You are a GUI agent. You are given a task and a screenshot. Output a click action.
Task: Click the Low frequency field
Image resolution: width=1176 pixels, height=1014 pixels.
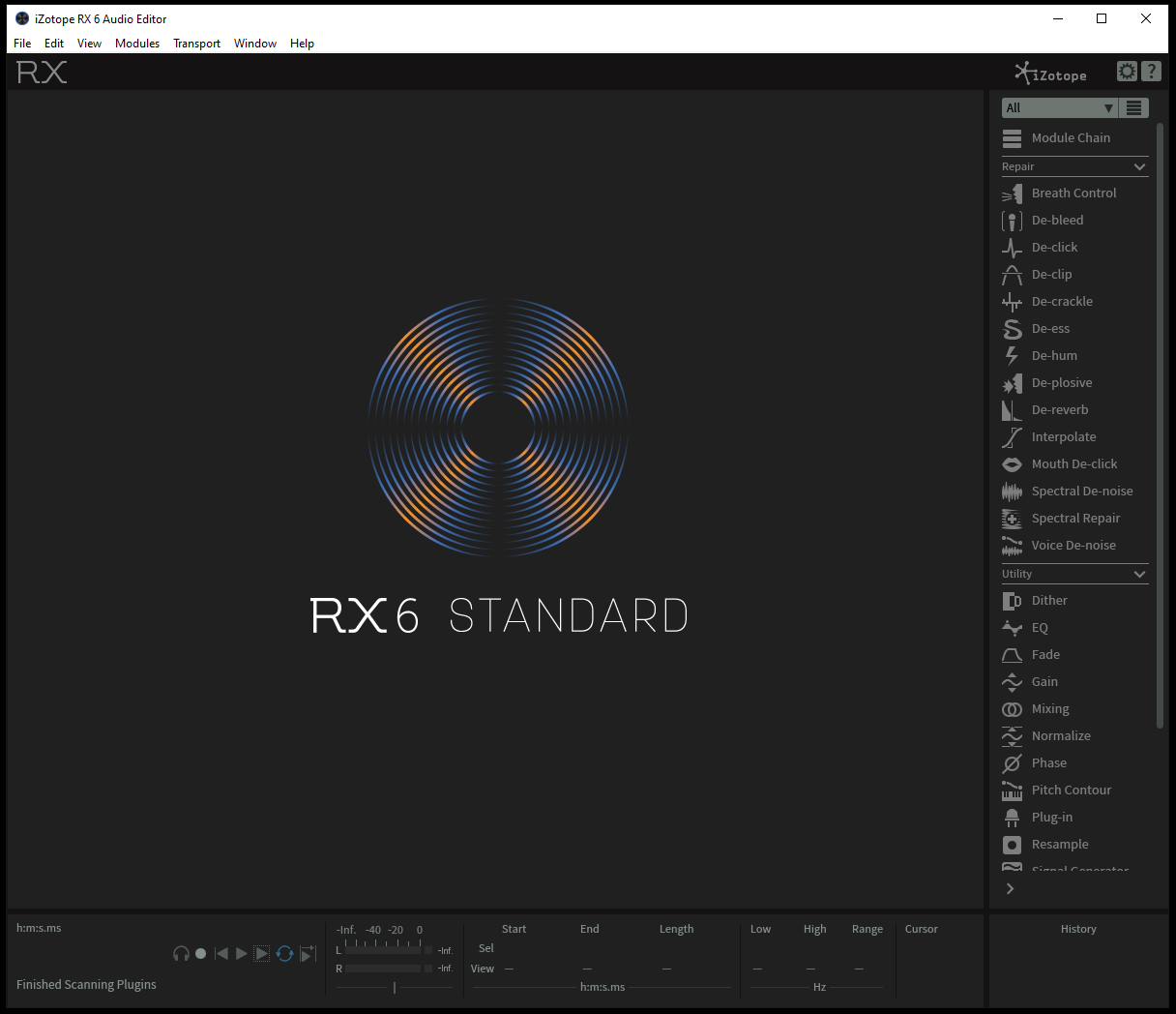[x=757, y=969]
